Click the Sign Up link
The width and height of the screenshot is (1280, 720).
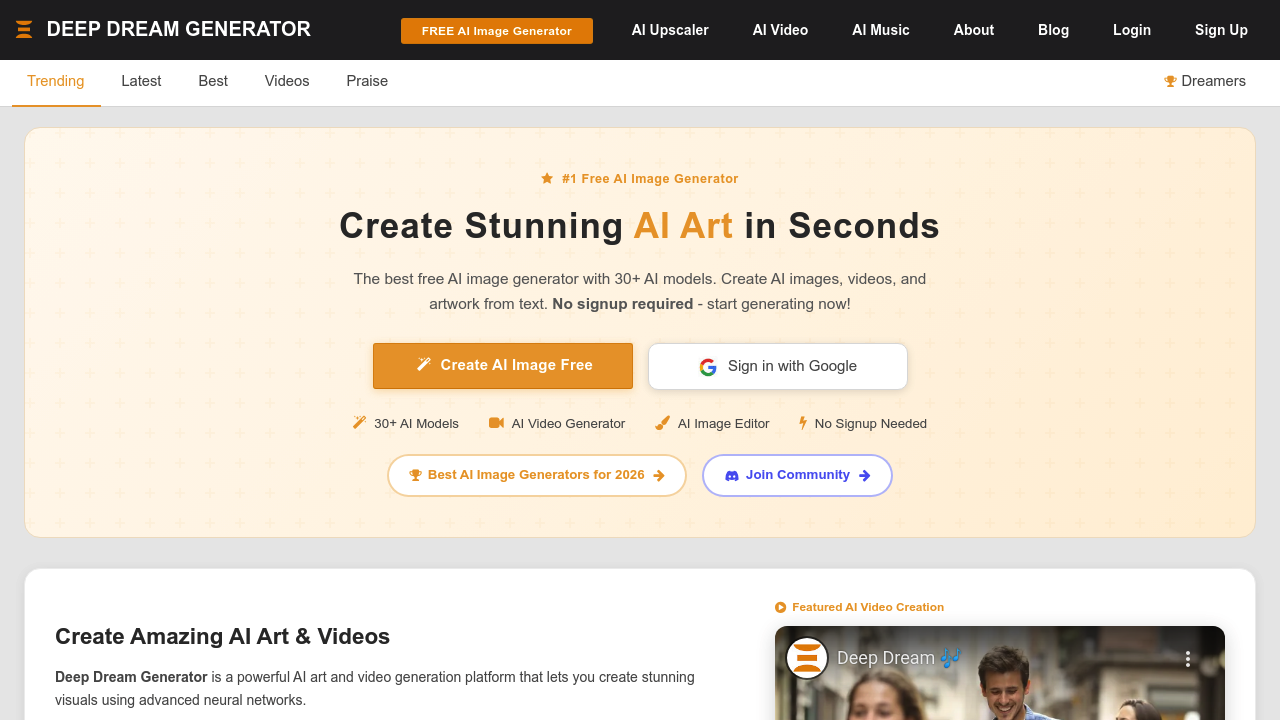(x=1221, y=30)
